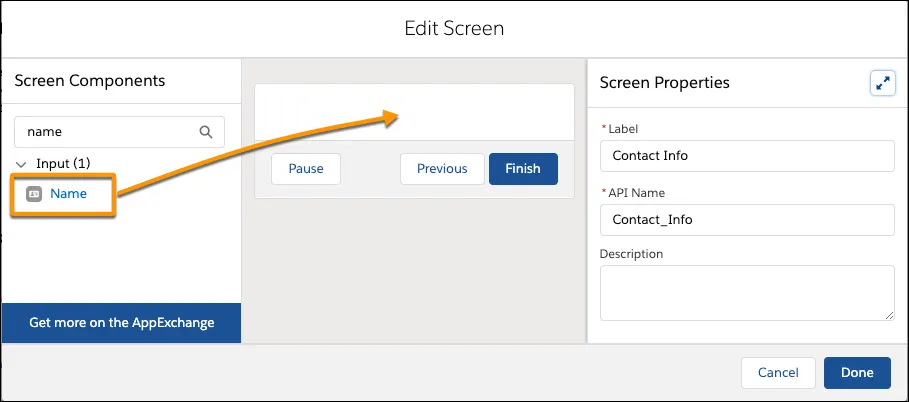The width and height of the screenshot is (909, 402).
Task: Confirm changes with the Done button
Action: [857, 373]
